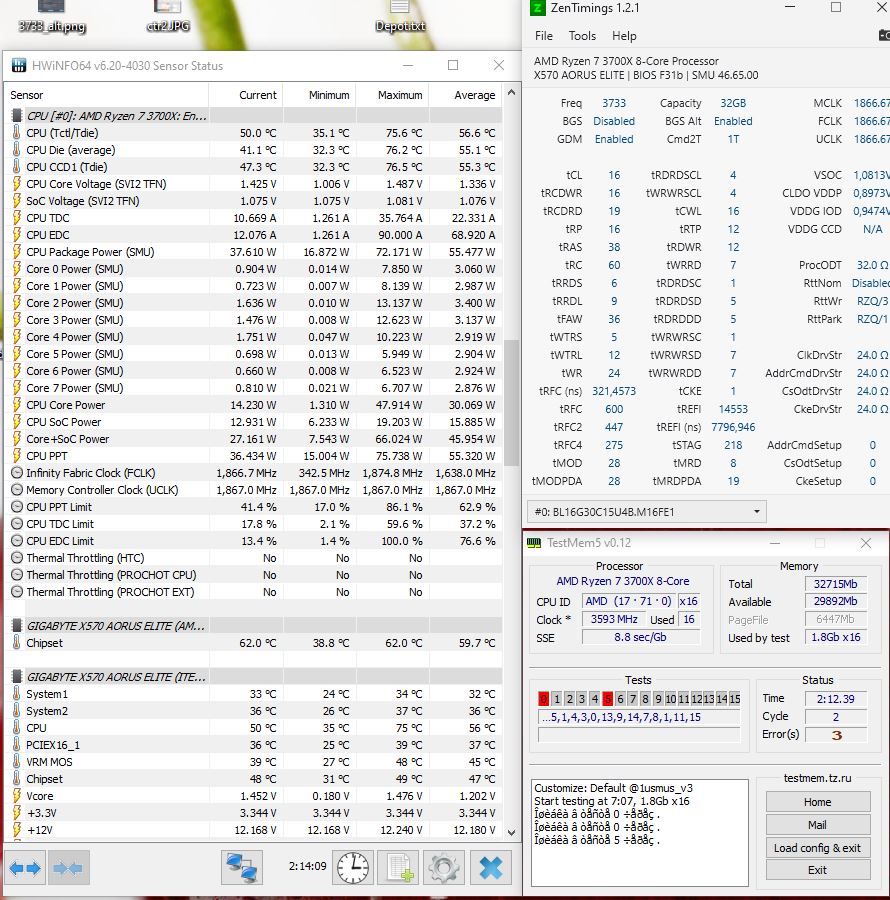The width and height of the screenshot is (890, 900).
Task: Click thermometer icon of CPU (Tctl/Tdie) row
Action: tap(17, 133)
